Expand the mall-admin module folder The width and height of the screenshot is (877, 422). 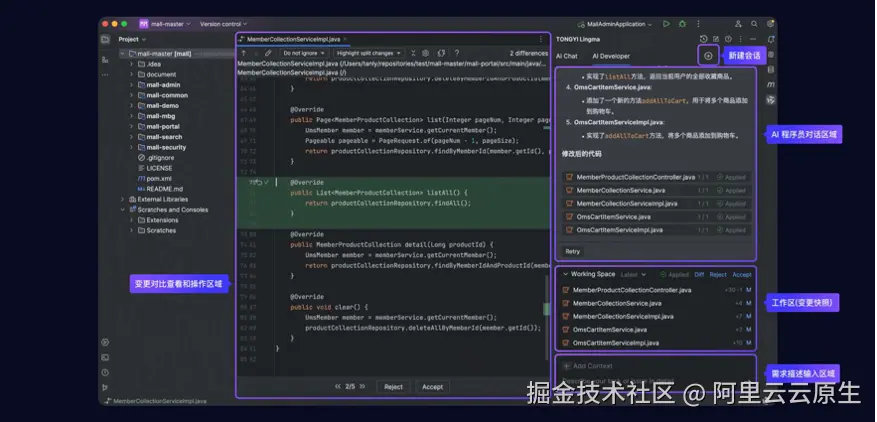(x=131, y=85)
